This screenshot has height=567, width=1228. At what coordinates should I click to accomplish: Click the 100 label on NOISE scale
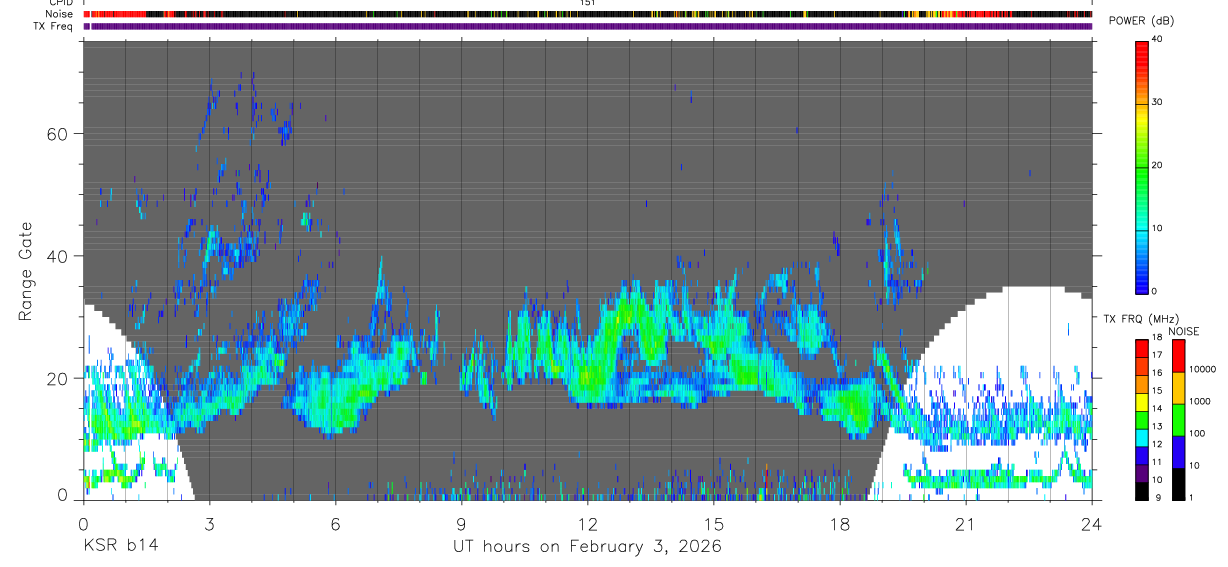pyautogui.click(x=1198, y=434)
